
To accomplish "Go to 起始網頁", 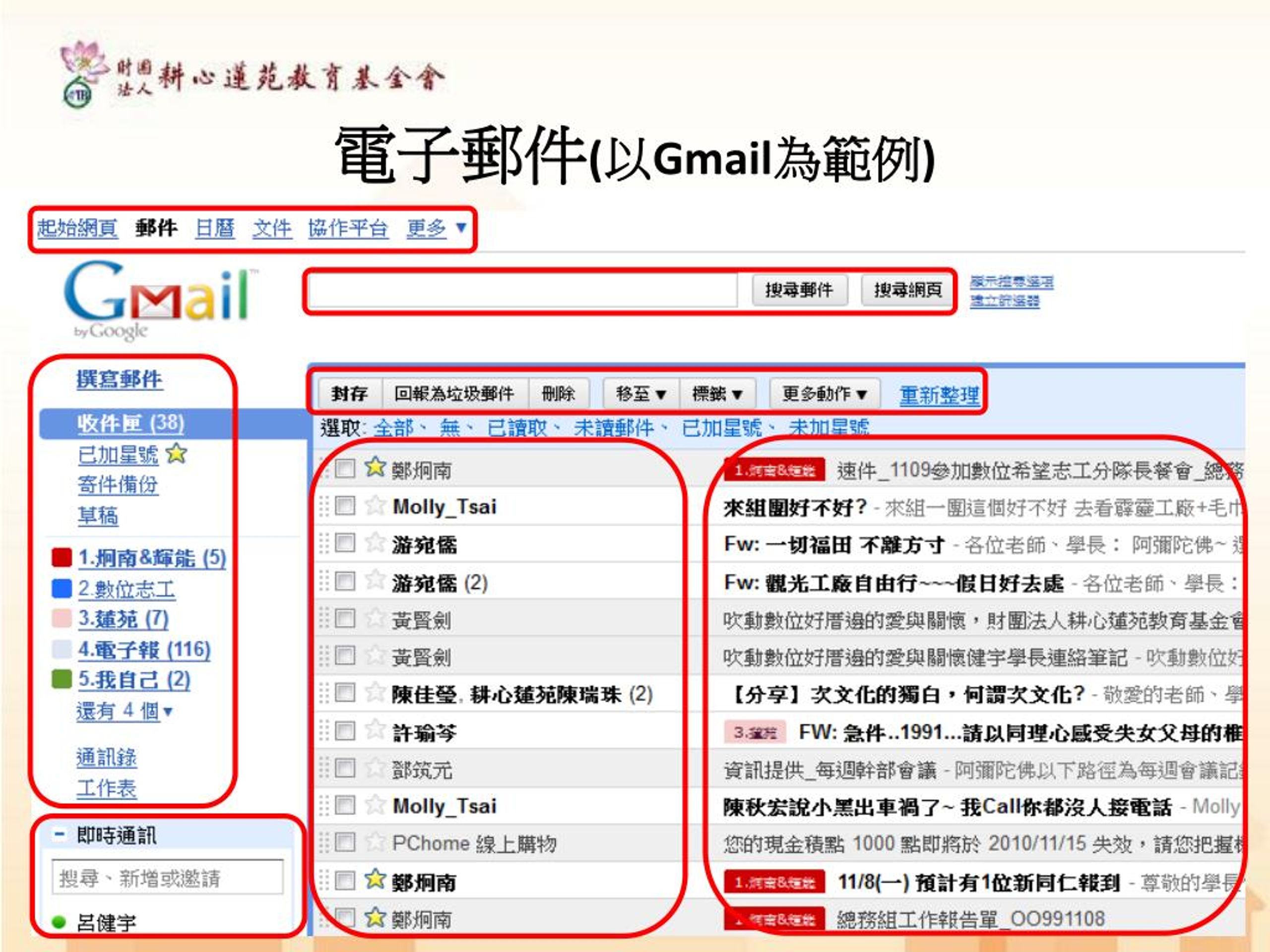I will (77, 229).
